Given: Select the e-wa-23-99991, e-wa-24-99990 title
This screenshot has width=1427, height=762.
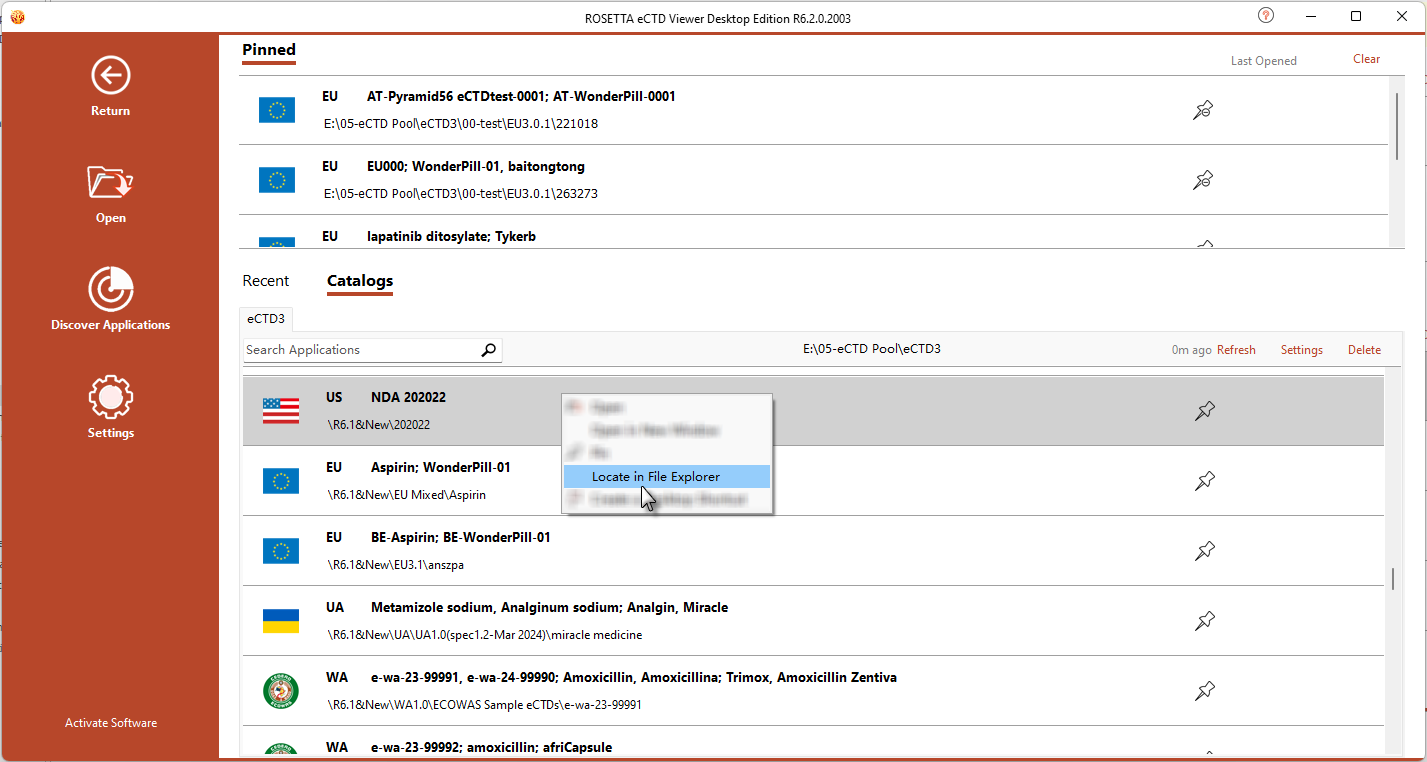Looking at the screenshot, I should pos(634,677).
